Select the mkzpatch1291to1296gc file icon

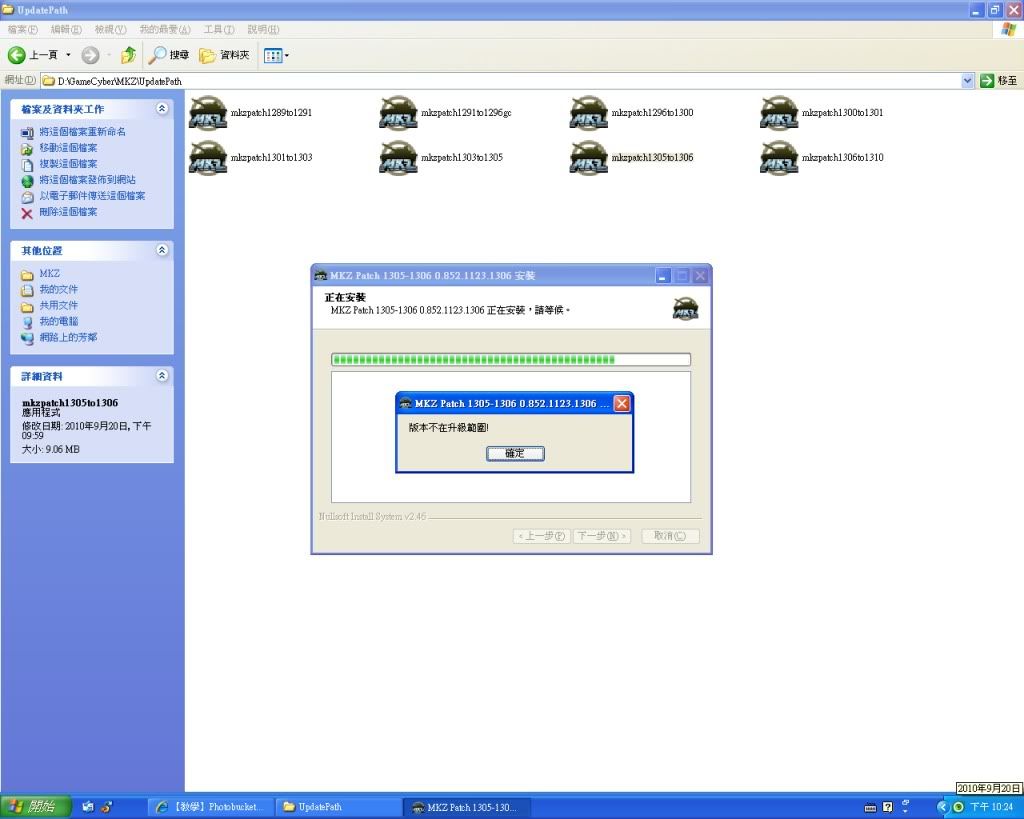pyautogui.click(x=398, y=113)
